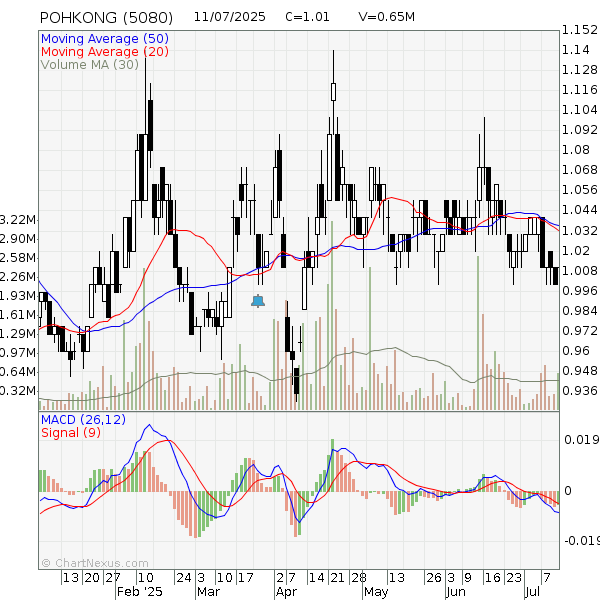
Task: Click the 3.22M volume axis label
Action: pyautogui.click(x=18, y=220)
